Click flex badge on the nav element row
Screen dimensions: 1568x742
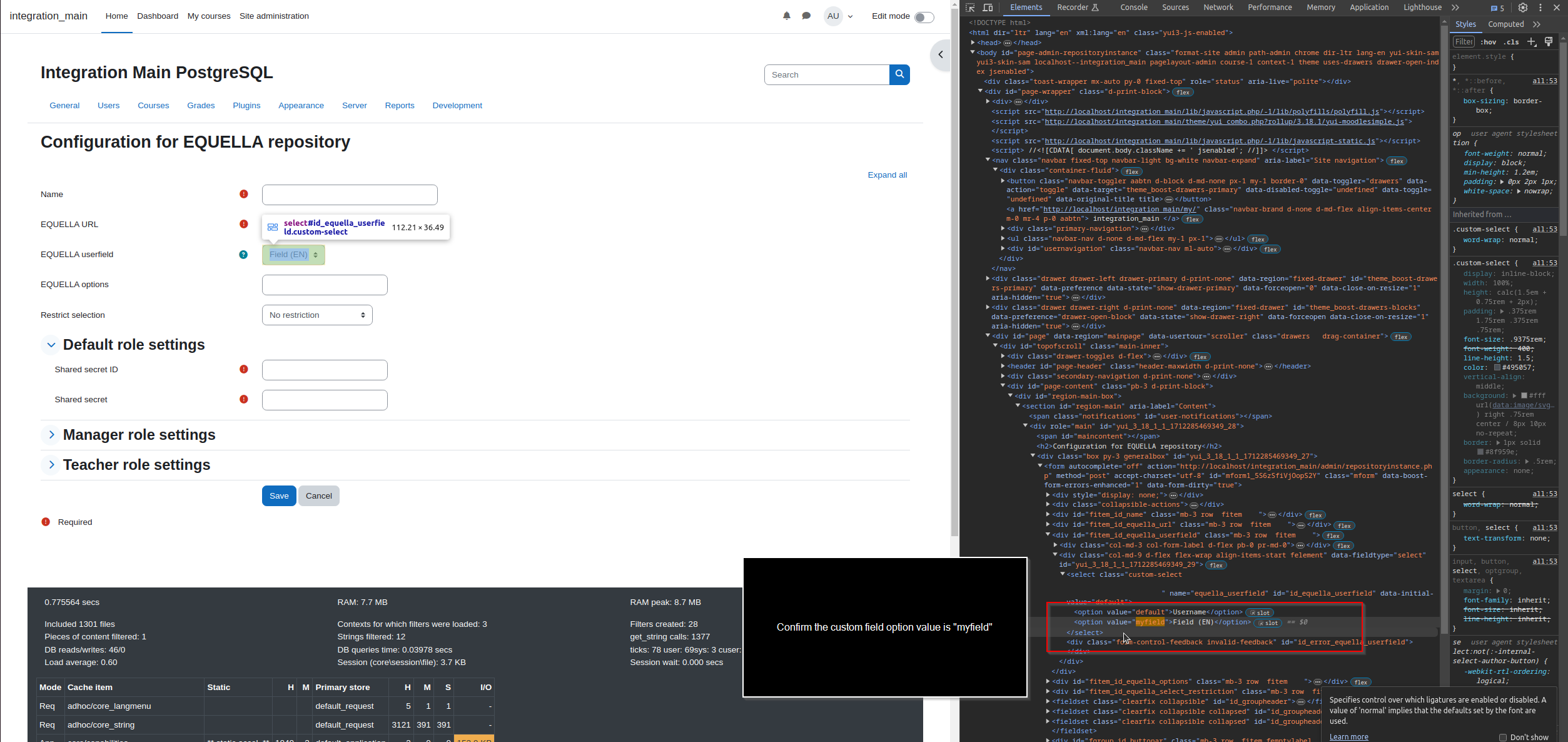[x=1397, y=161]
